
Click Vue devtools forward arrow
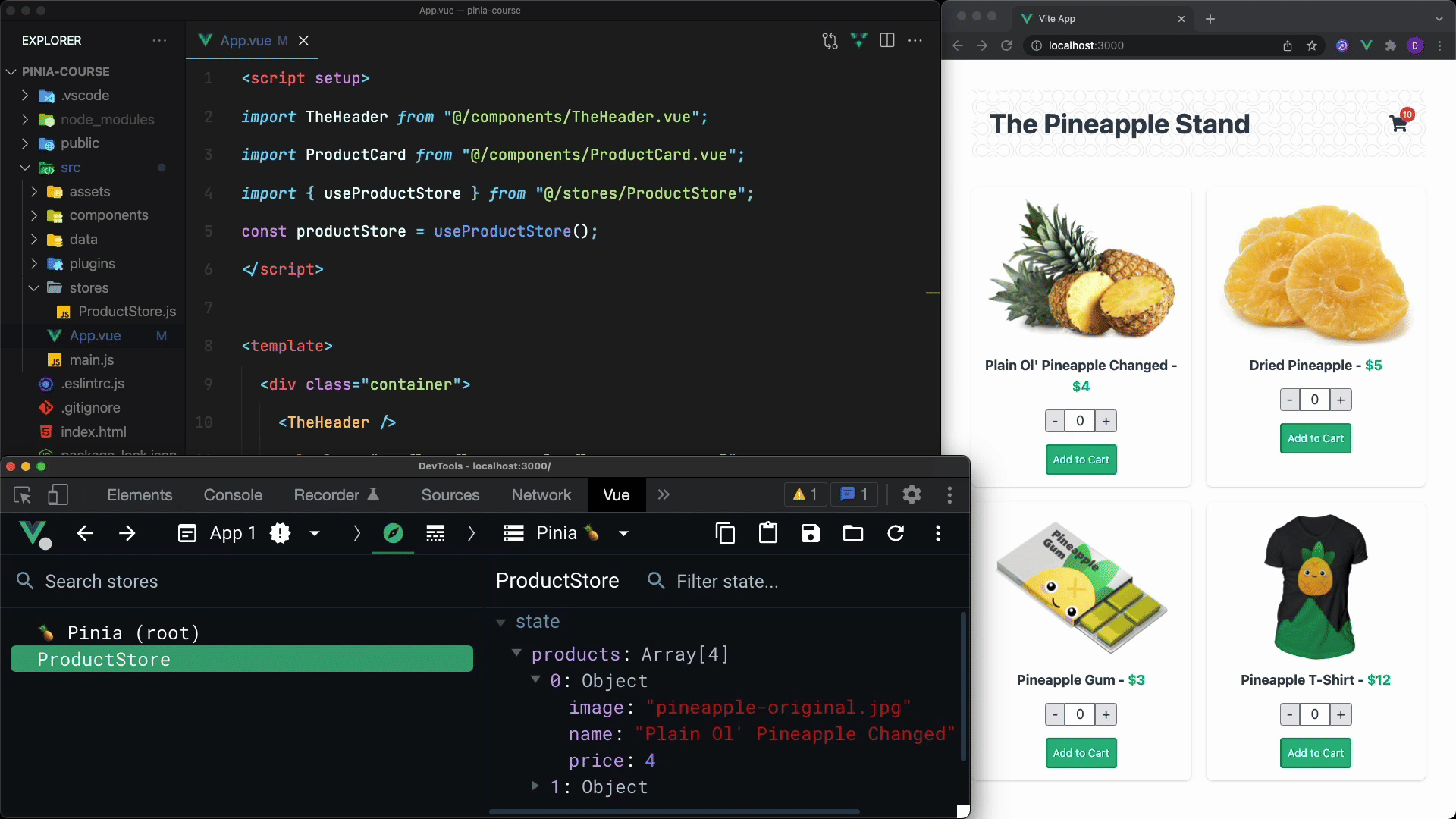click(x=127, y=533)
